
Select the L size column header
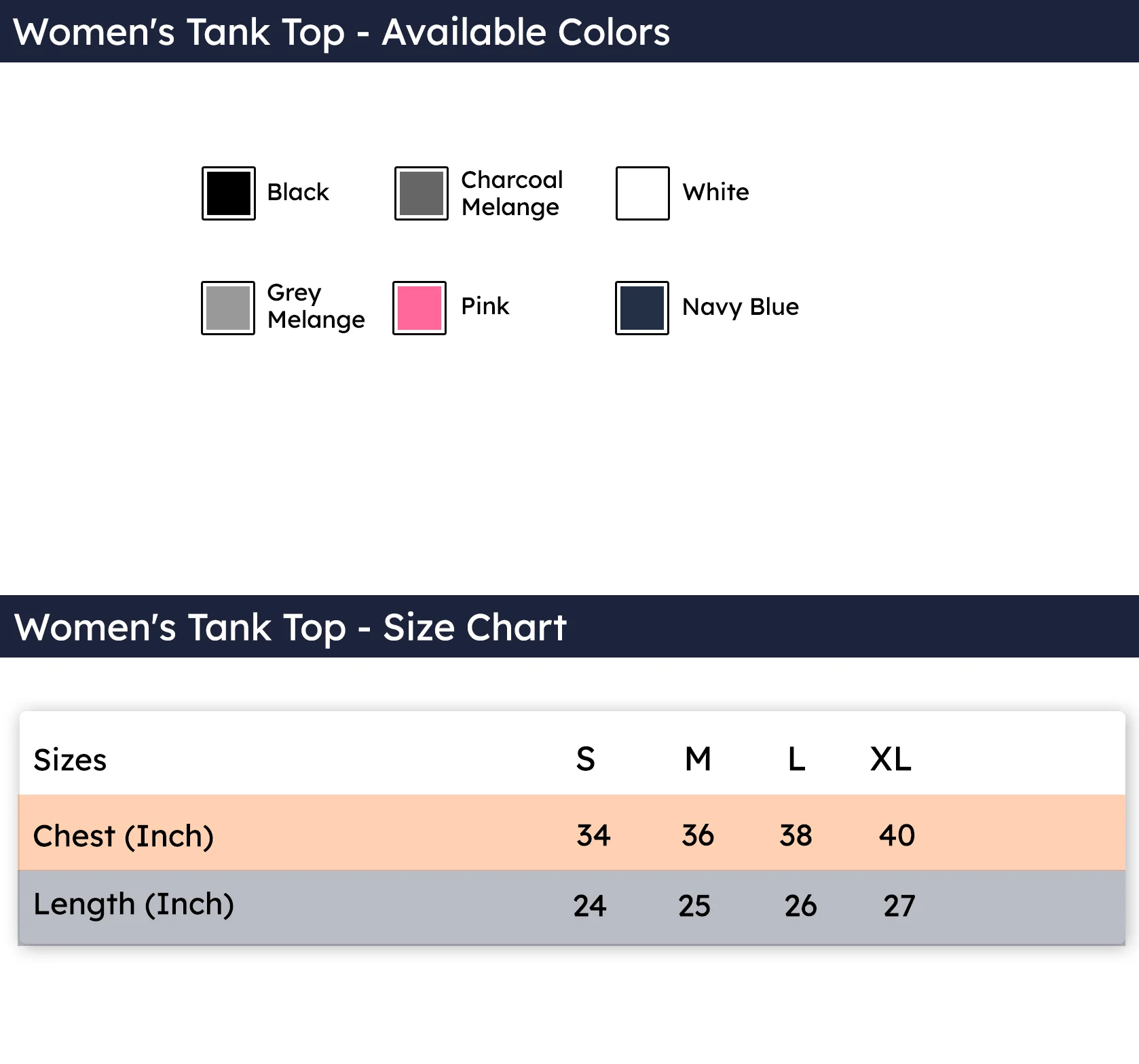[x=796, y=759]
